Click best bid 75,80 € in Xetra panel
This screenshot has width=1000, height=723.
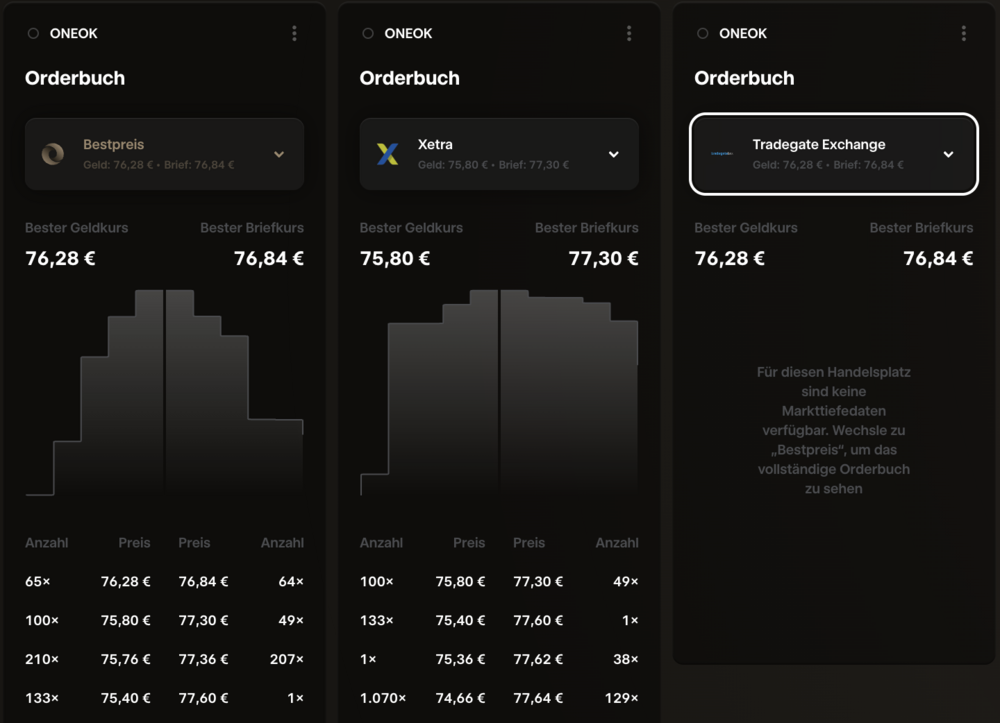(395, 258)
